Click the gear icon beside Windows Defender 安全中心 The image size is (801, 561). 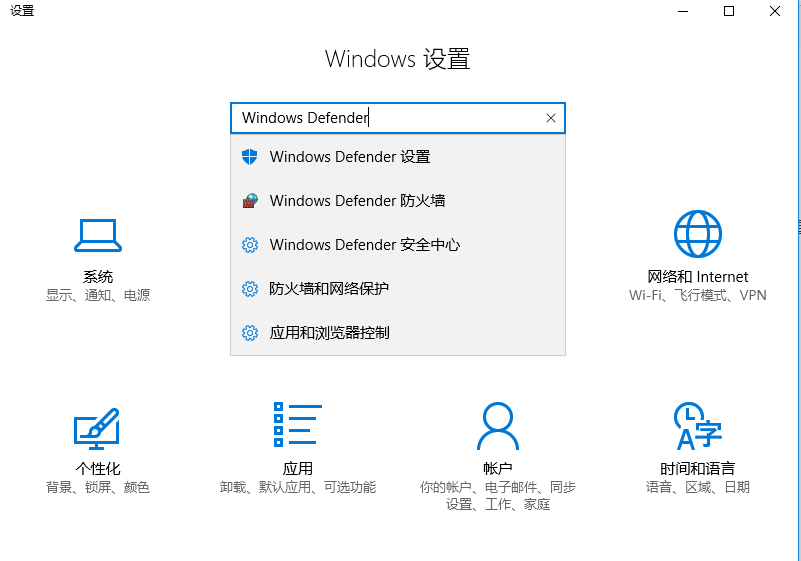point(250,245)
